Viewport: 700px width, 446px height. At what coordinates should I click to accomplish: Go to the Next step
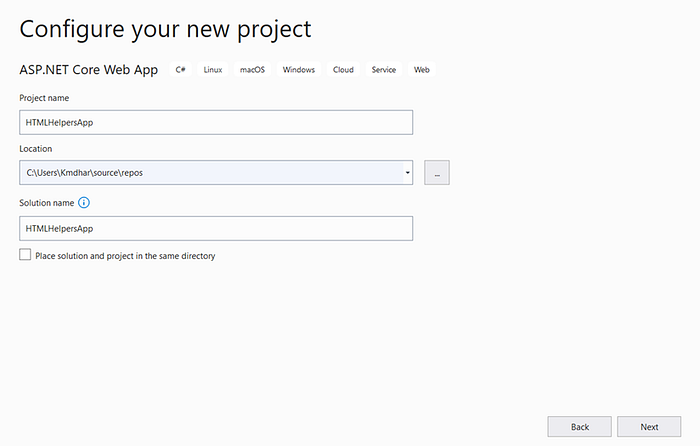tap(649, 427)
